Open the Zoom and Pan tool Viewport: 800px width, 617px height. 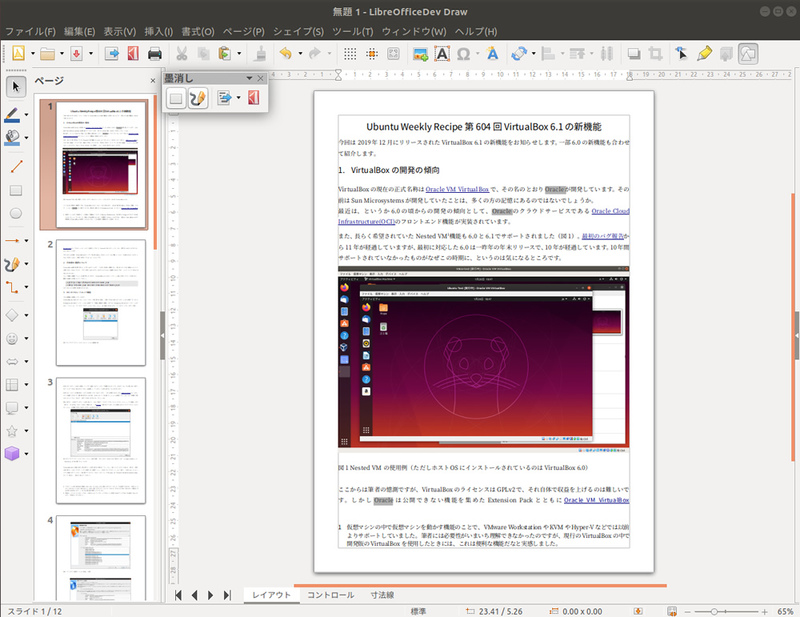tap(393, 53)
